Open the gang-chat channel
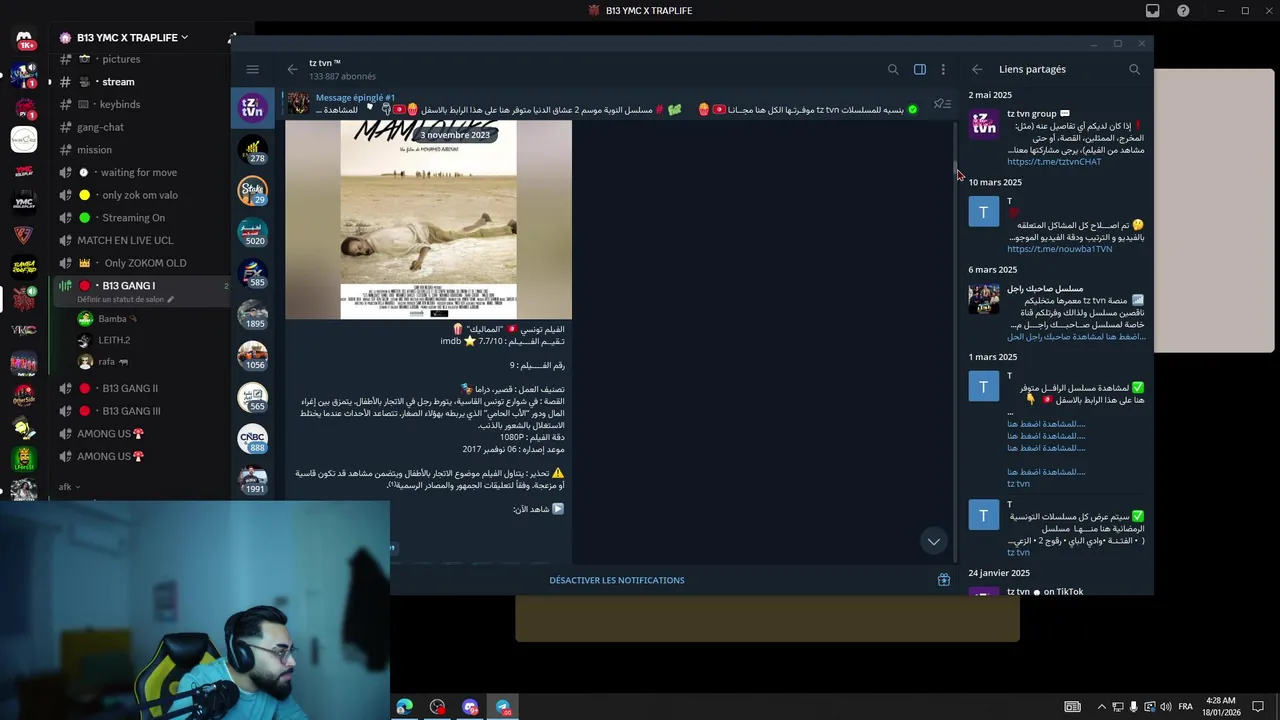This screenshot has width=1280, height=720. pos(100,127)
